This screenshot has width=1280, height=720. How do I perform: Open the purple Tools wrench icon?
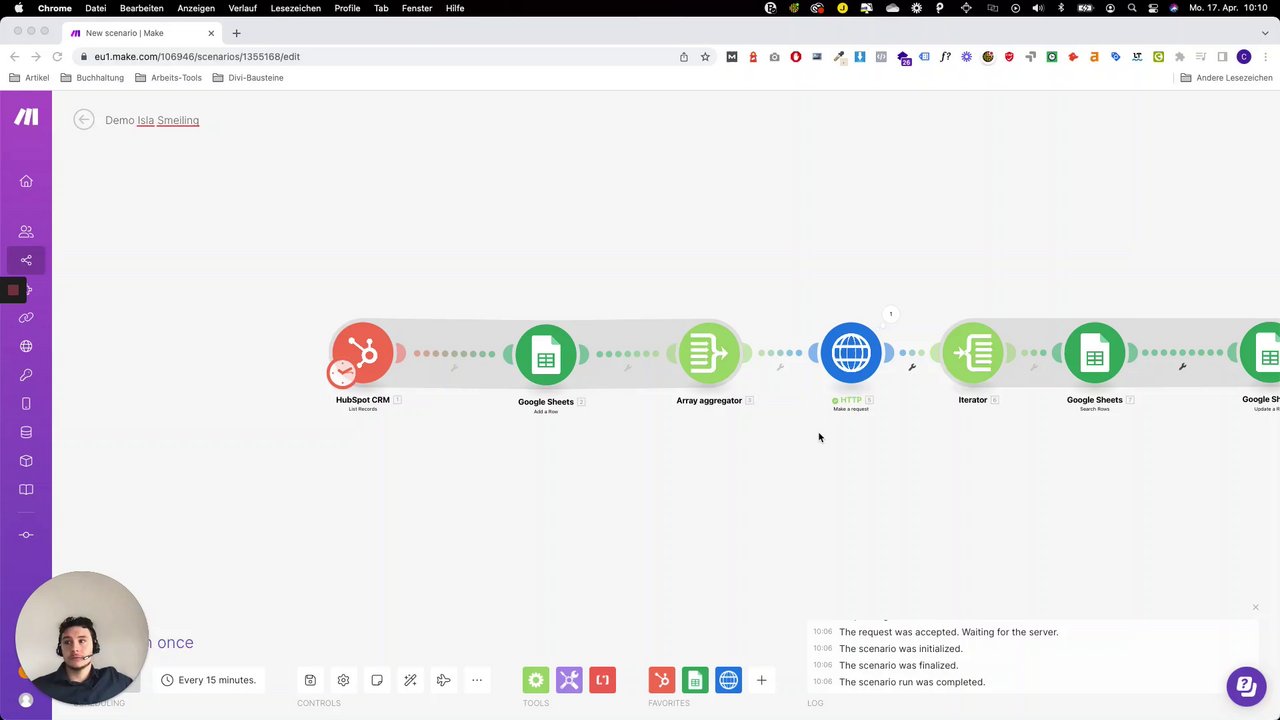tap(569, 680)
